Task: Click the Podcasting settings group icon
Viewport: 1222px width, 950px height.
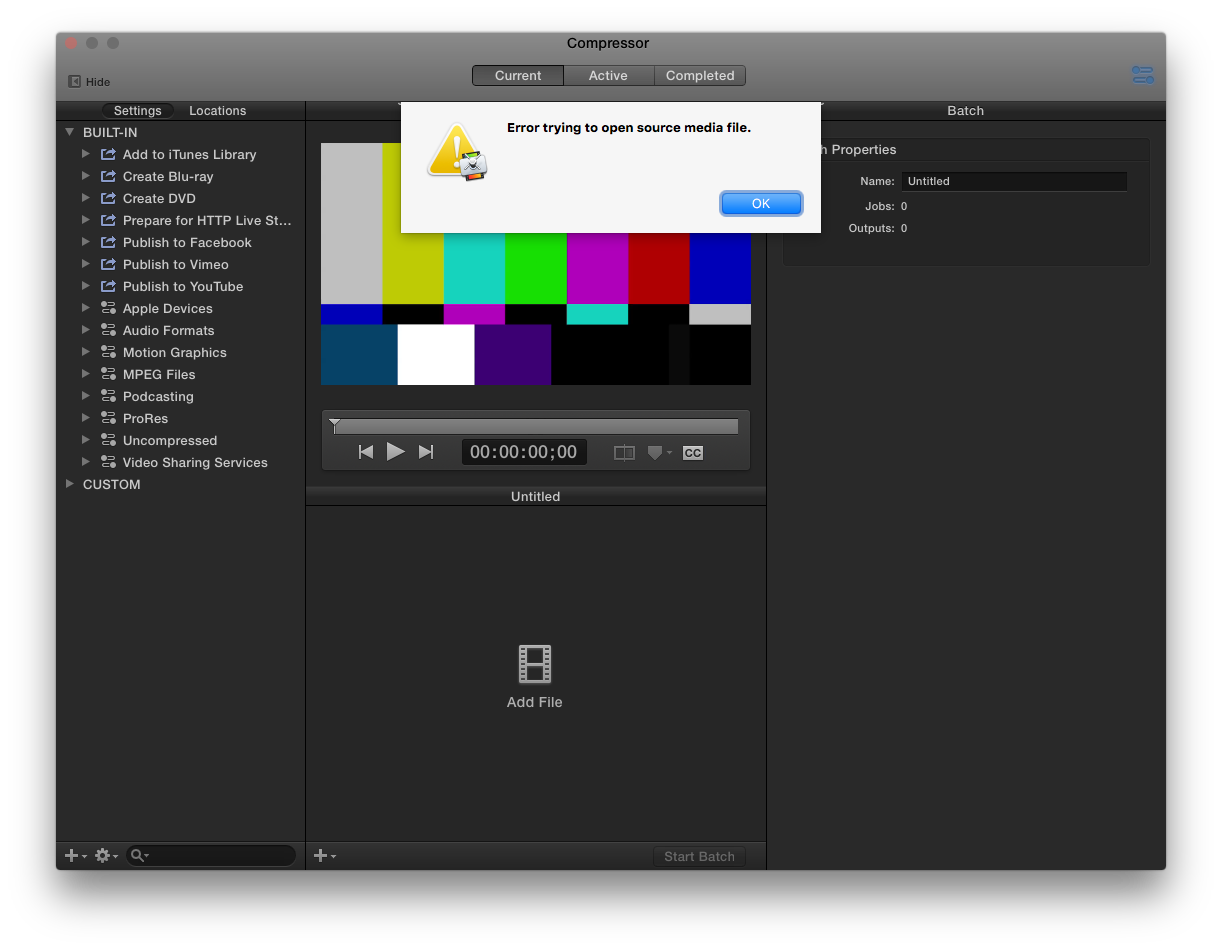Action: 109,396
